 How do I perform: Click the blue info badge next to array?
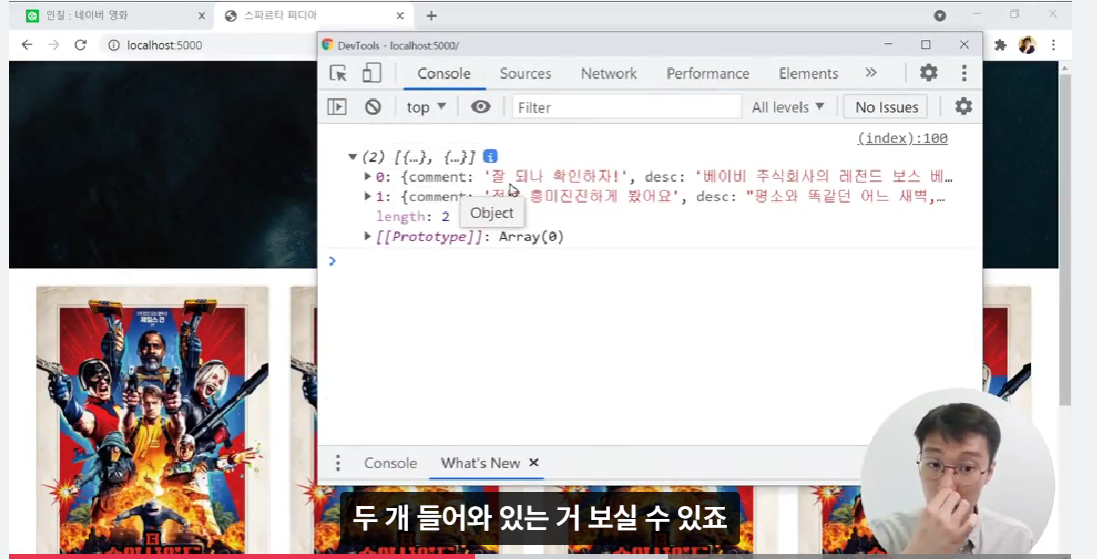490,156
